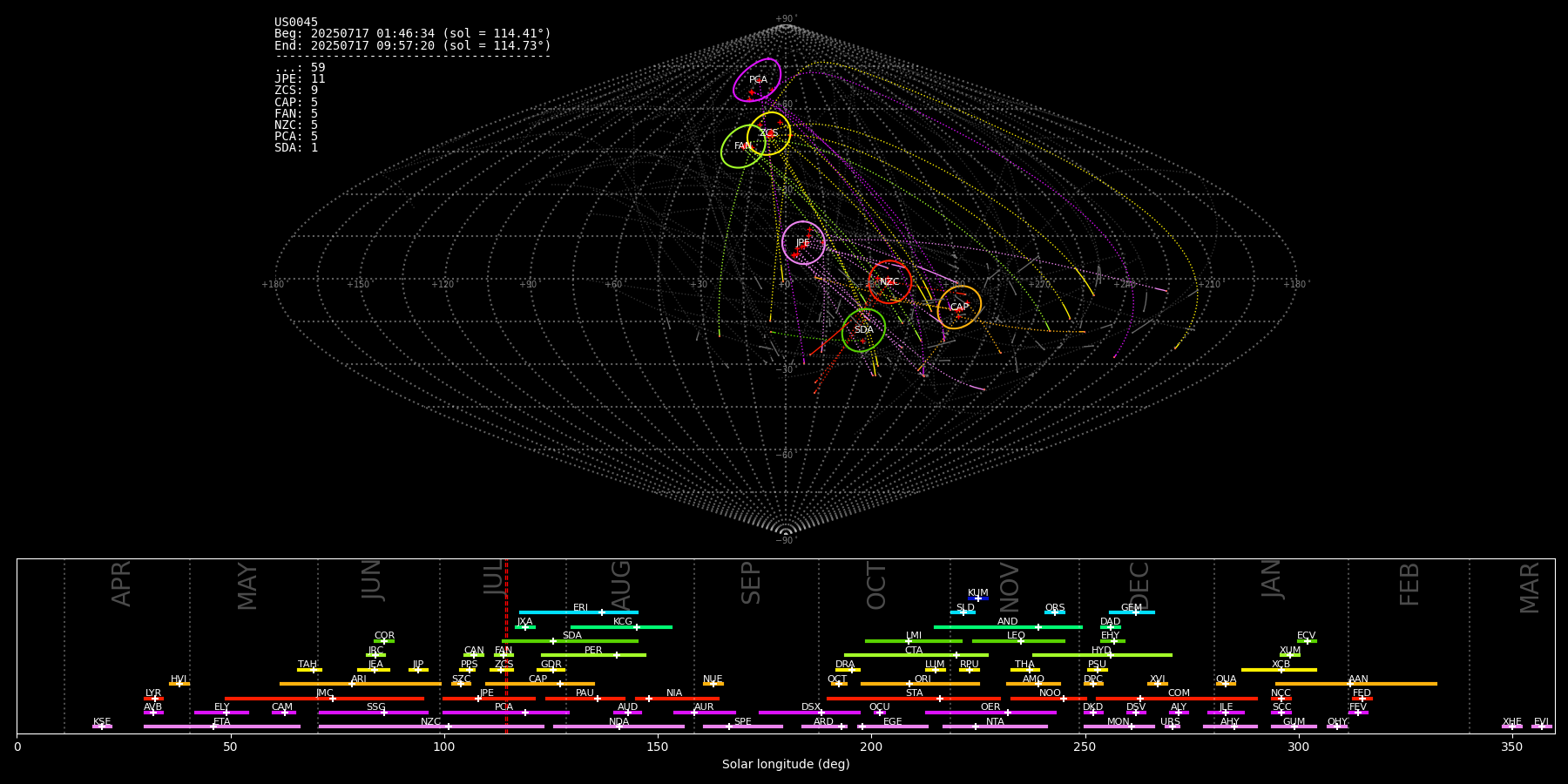
Task: Select the XHE bar in timeline
Action: pos(1512,727)
